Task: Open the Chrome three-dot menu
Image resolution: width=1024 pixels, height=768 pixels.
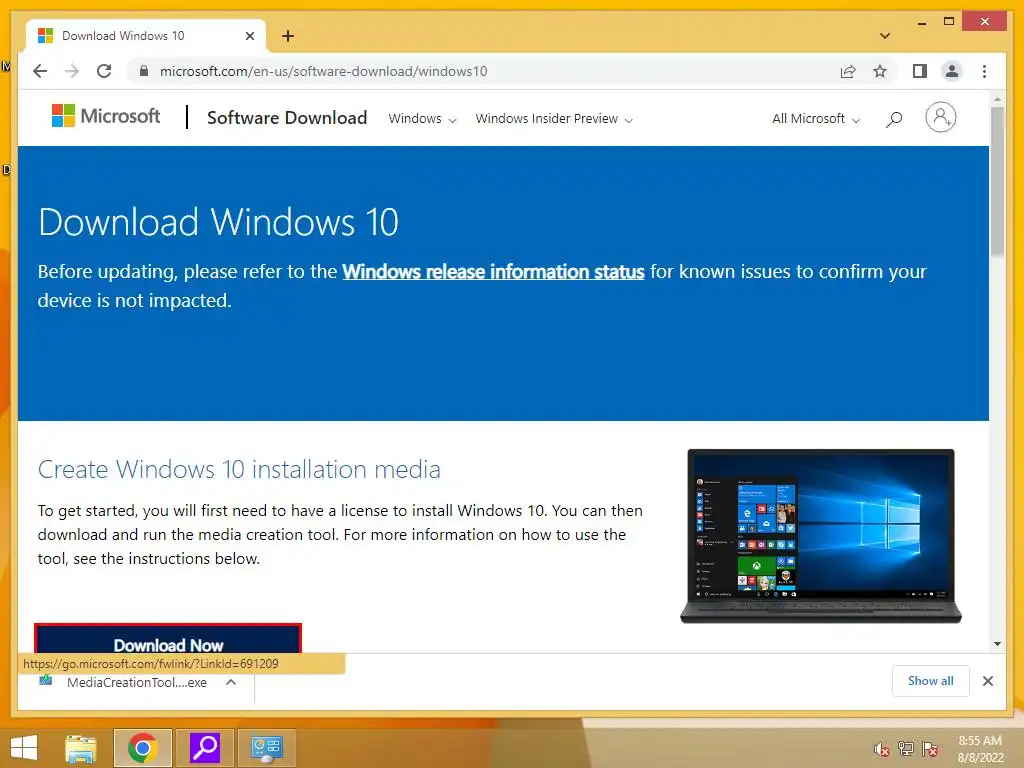Action: pos(984,71)
